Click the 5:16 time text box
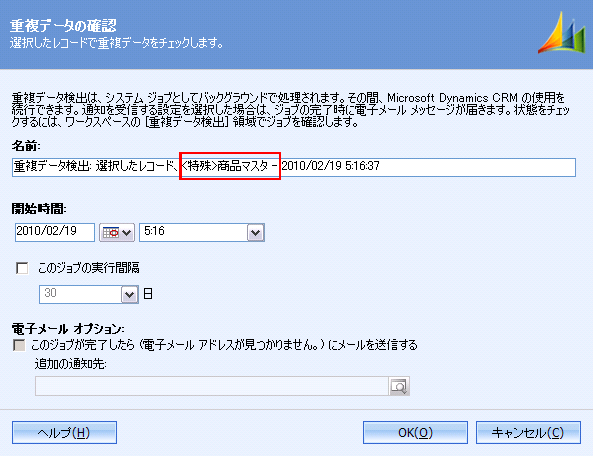 coord(194,233)
